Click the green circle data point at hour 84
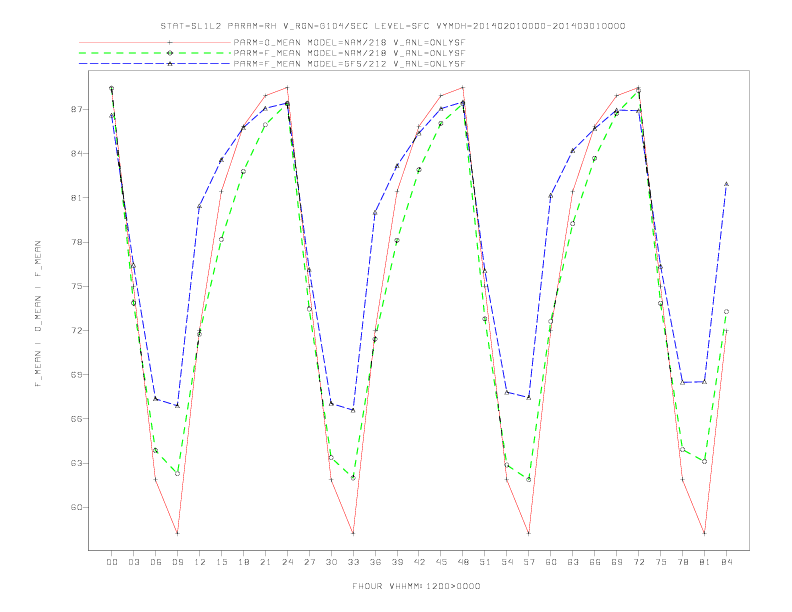Screen dimensions: 792x612 coord(726,312)
